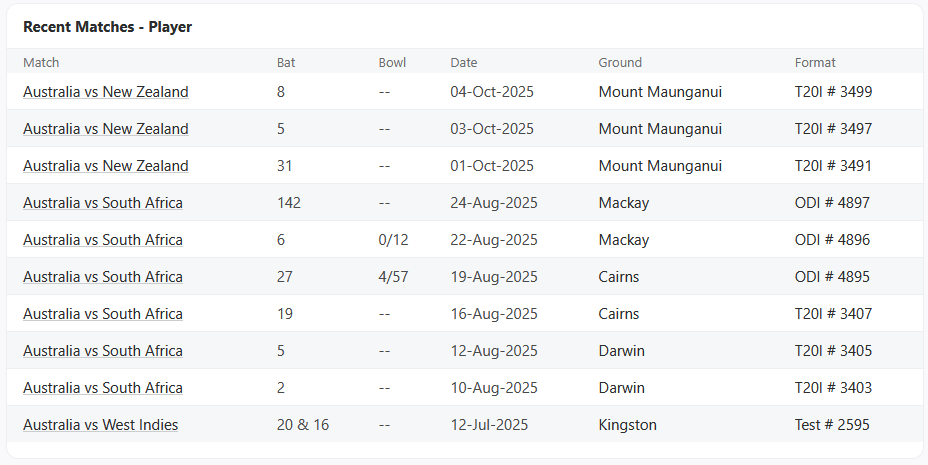Open Australia vs South Africa 16-Aug-2025 match
928x465 pixels.
point(103,314)
